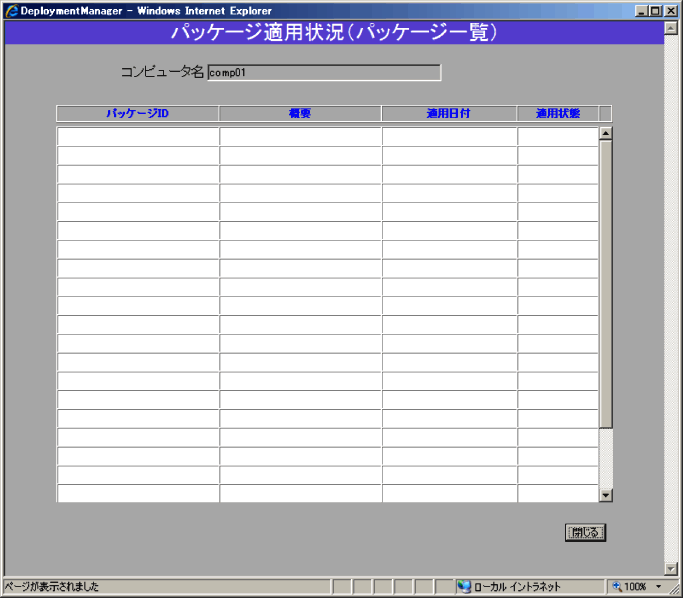Minimize the DeploymentManager window
This screenshot has height=598, width=683.
click(640, 11)
